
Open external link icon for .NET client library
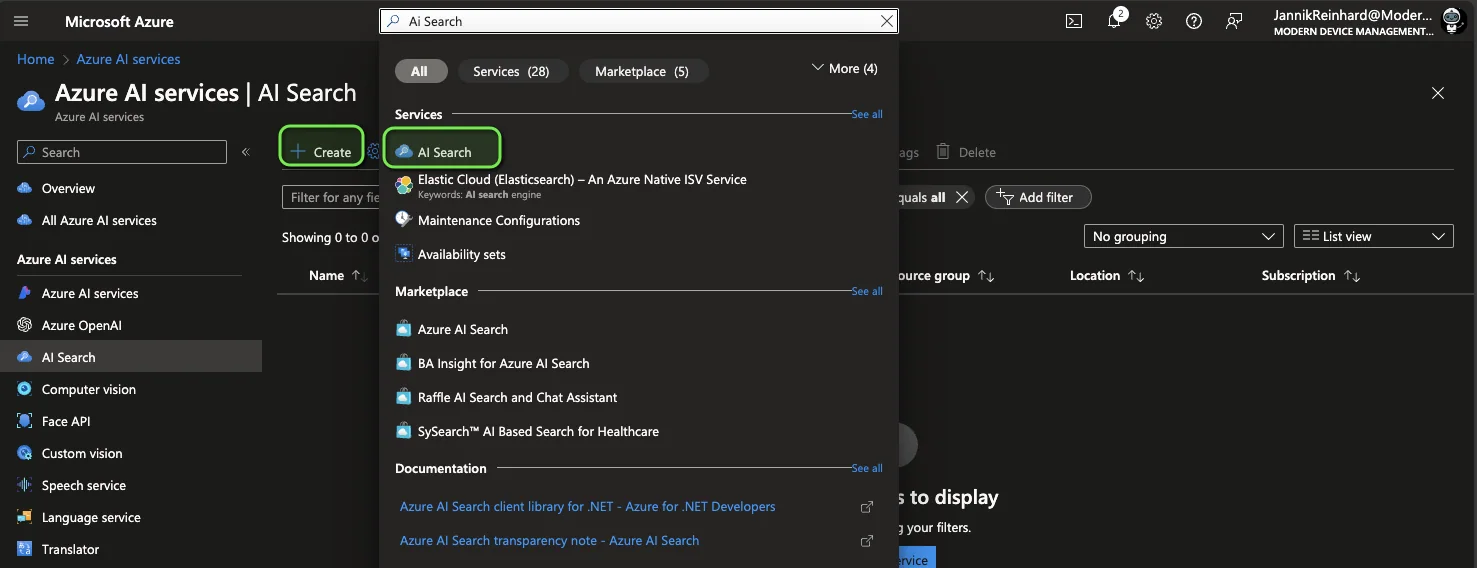tap(867, 507)
